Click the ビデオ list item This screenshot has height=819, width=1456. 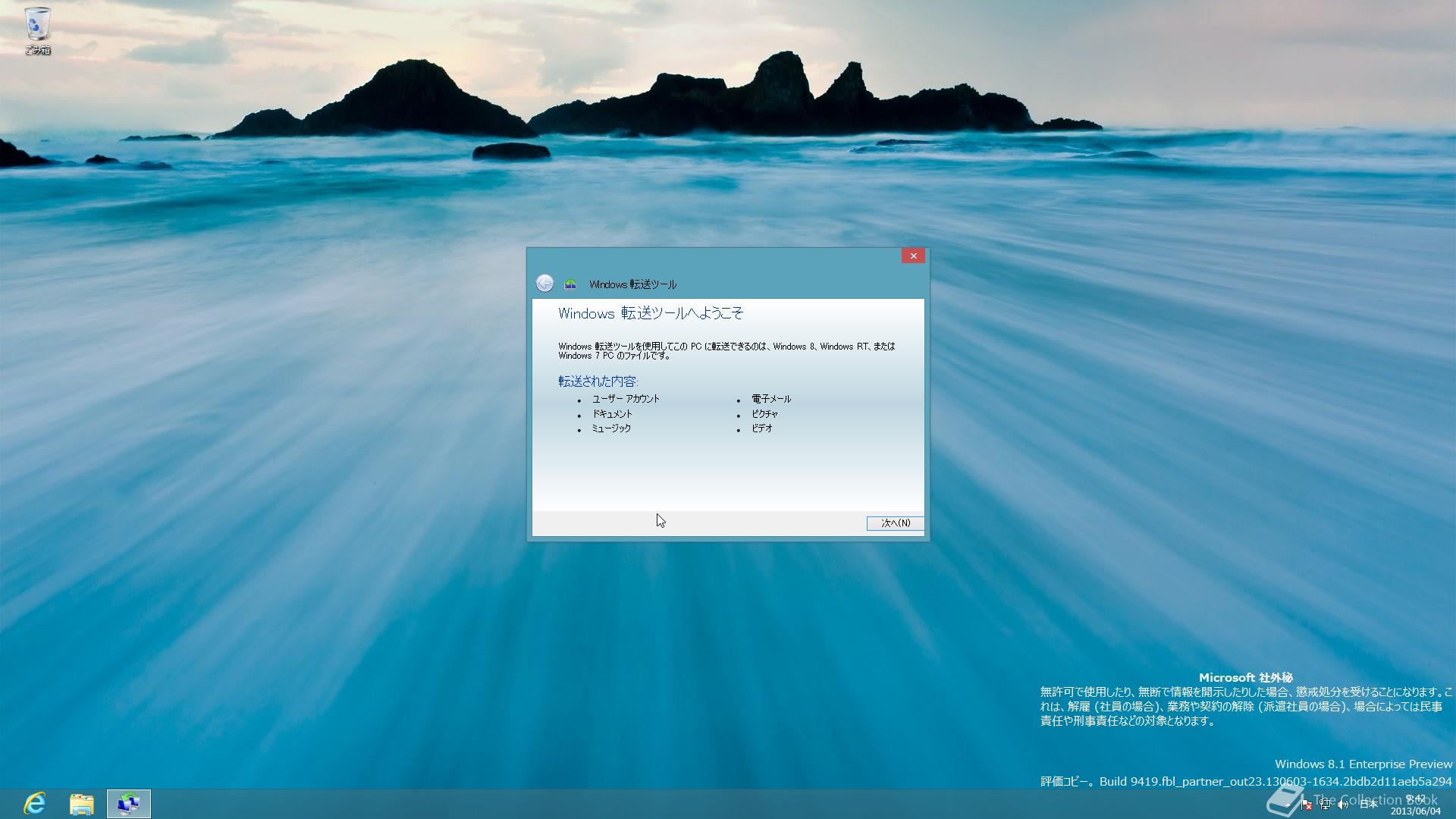coord(762,428)
